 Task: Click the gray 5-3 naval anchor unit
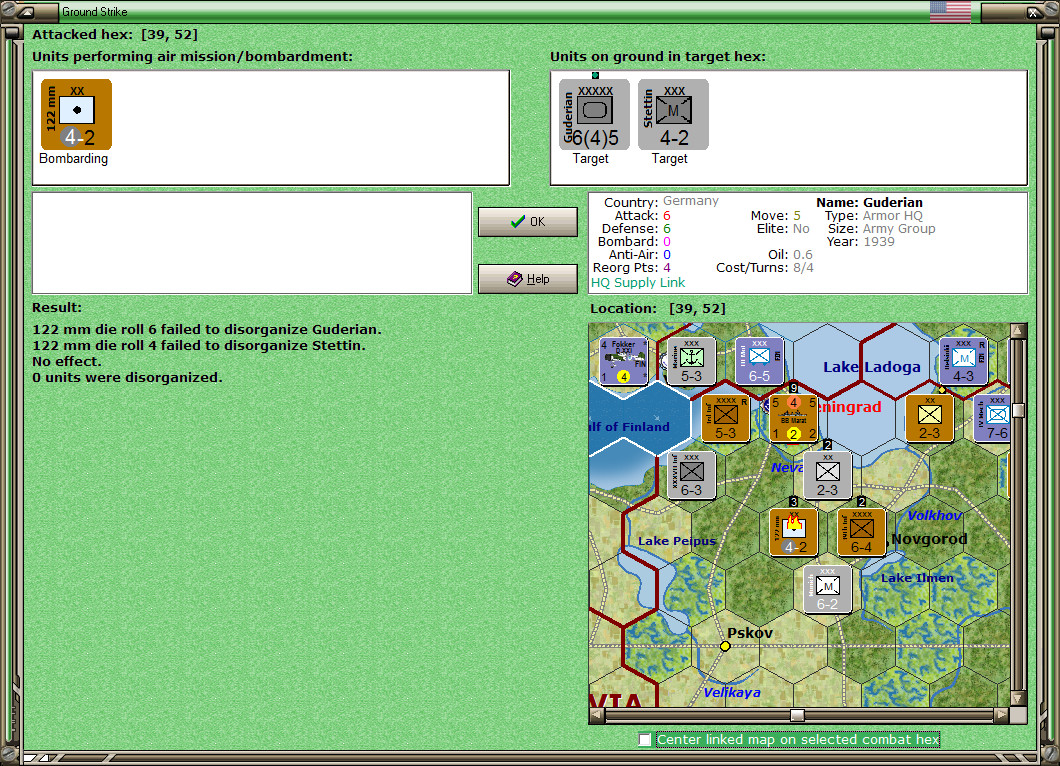click(691, 361)
